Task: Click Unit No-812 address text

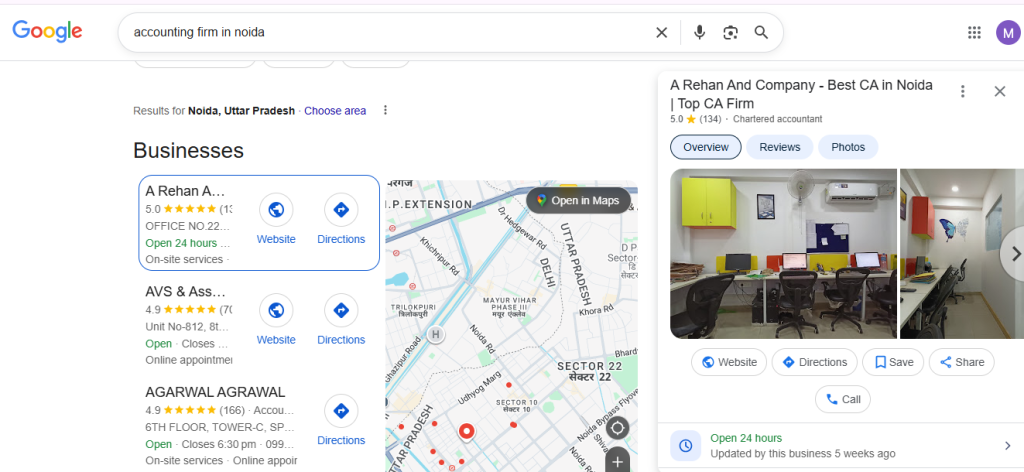Action: coord(187,326)
